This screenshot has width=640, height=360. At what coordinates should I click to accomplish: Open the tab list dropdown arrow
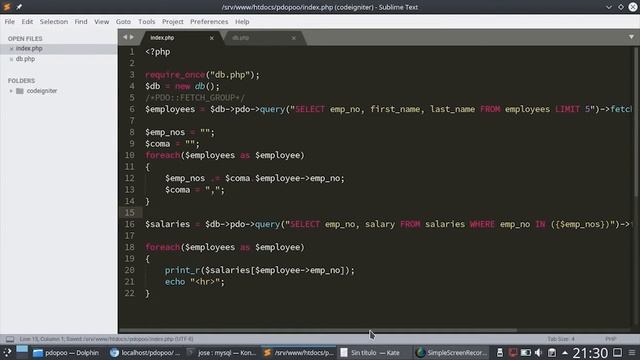631,37
